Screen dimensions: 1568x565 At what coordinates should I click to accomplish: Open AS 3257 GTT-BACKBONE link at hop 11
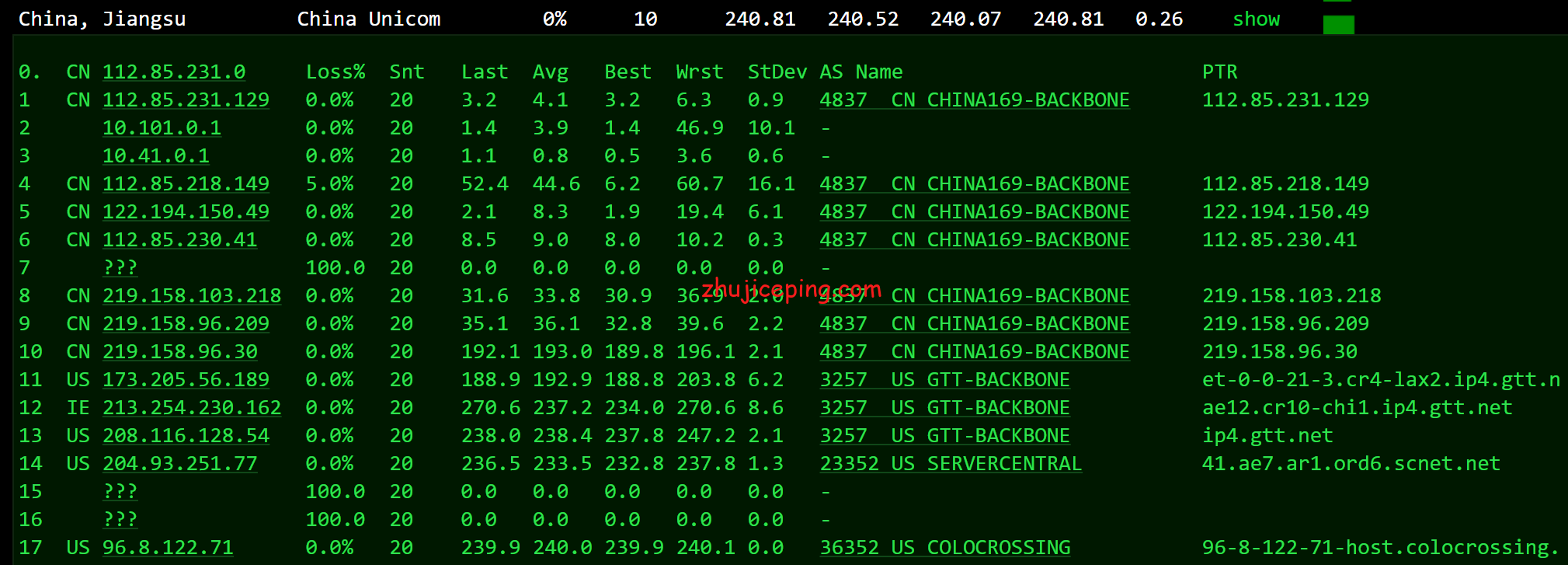click(x=944, y=380)
